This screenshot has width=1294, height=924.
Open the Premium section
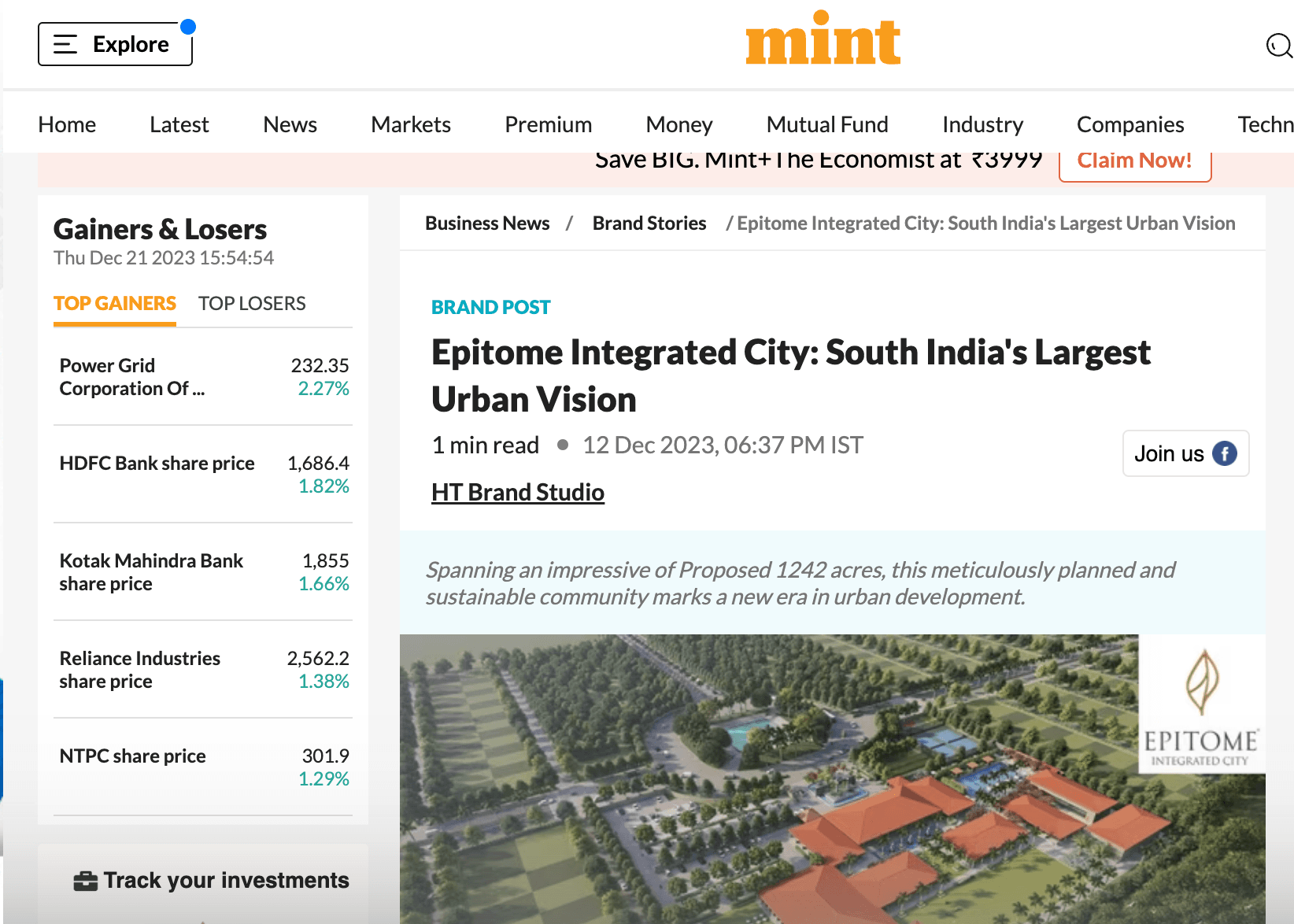(549, 124)
